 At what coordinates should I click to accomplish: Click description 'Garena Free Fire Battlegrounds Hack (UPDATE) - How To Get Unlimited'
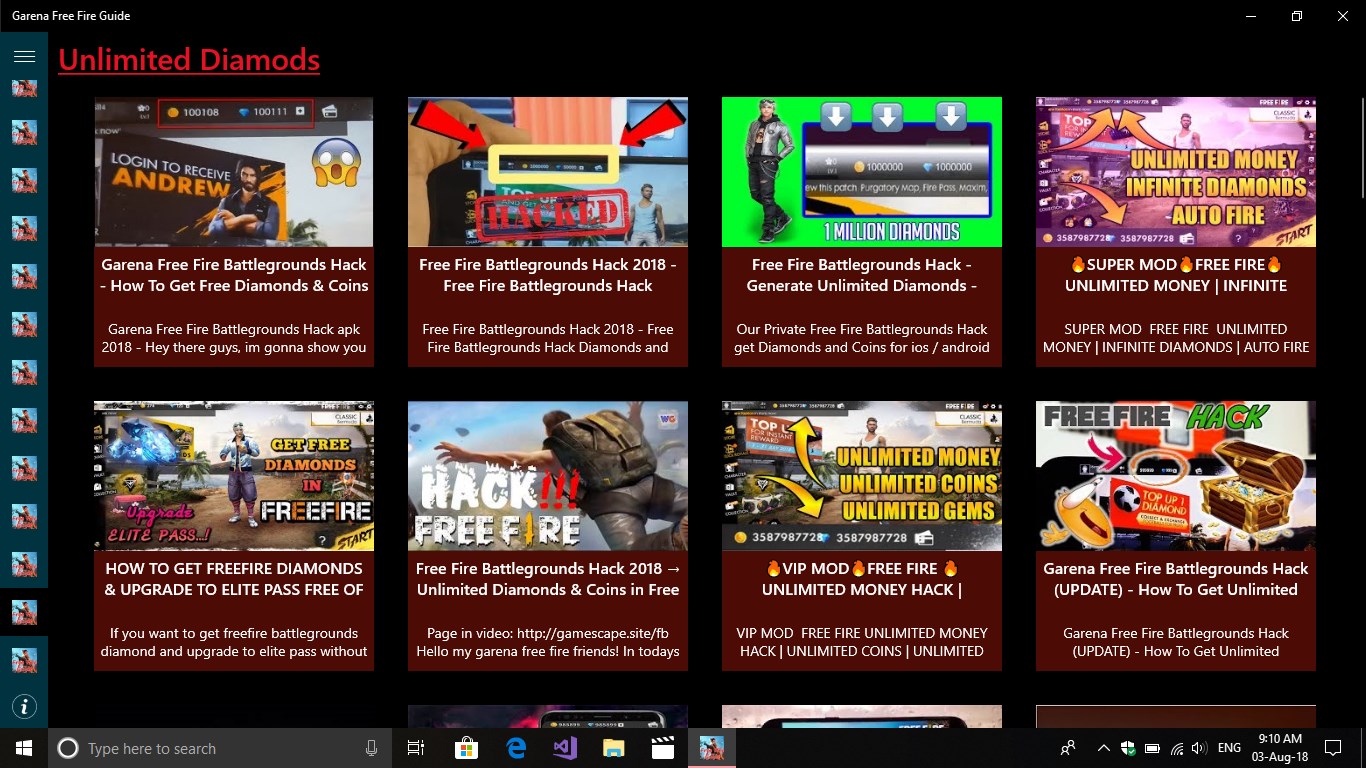(1176, 642)
